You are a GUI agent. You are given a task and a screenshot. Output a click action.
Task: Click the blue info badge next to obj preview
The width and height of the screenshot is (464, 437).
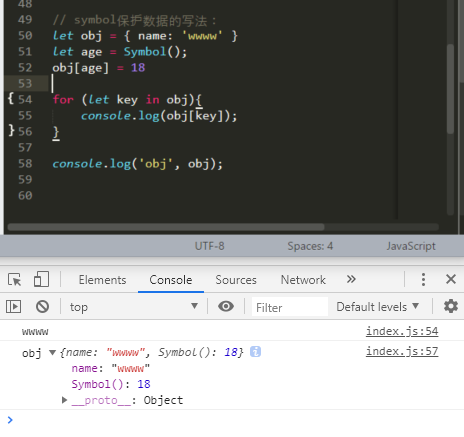point(255,352)
